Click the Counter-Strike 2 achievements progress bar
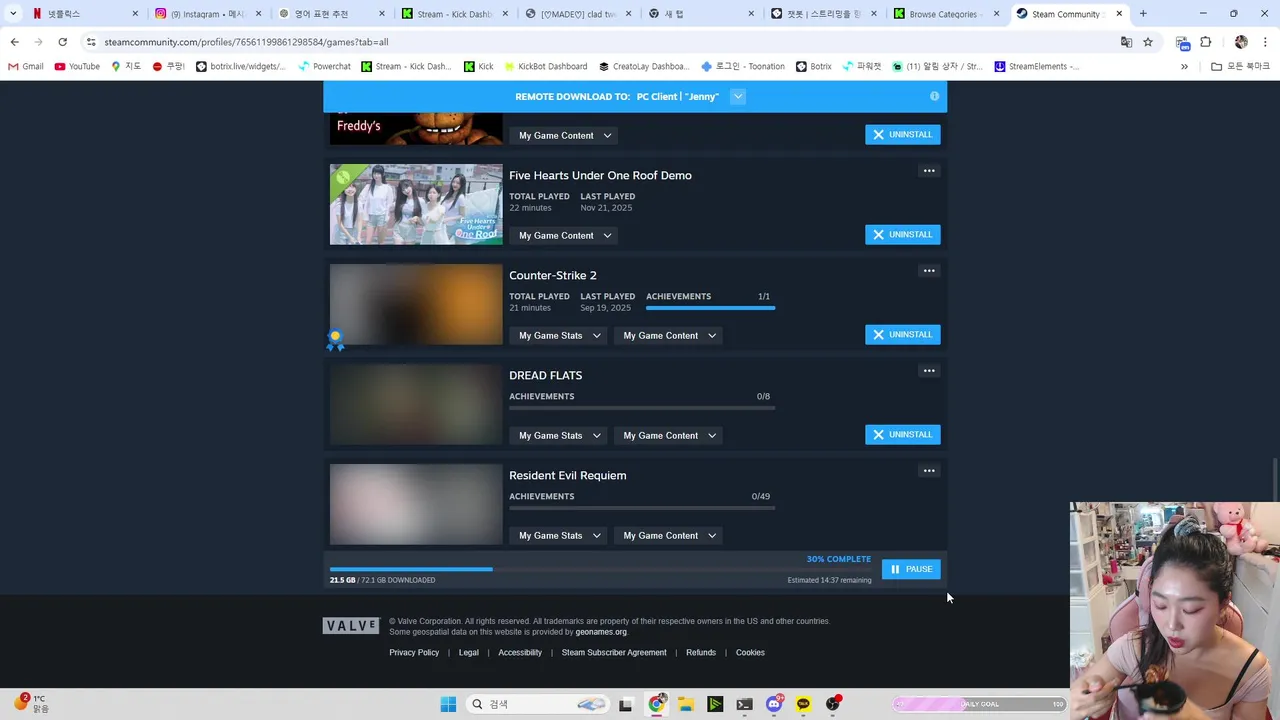Screen dimensions: 1280x720 710,308
